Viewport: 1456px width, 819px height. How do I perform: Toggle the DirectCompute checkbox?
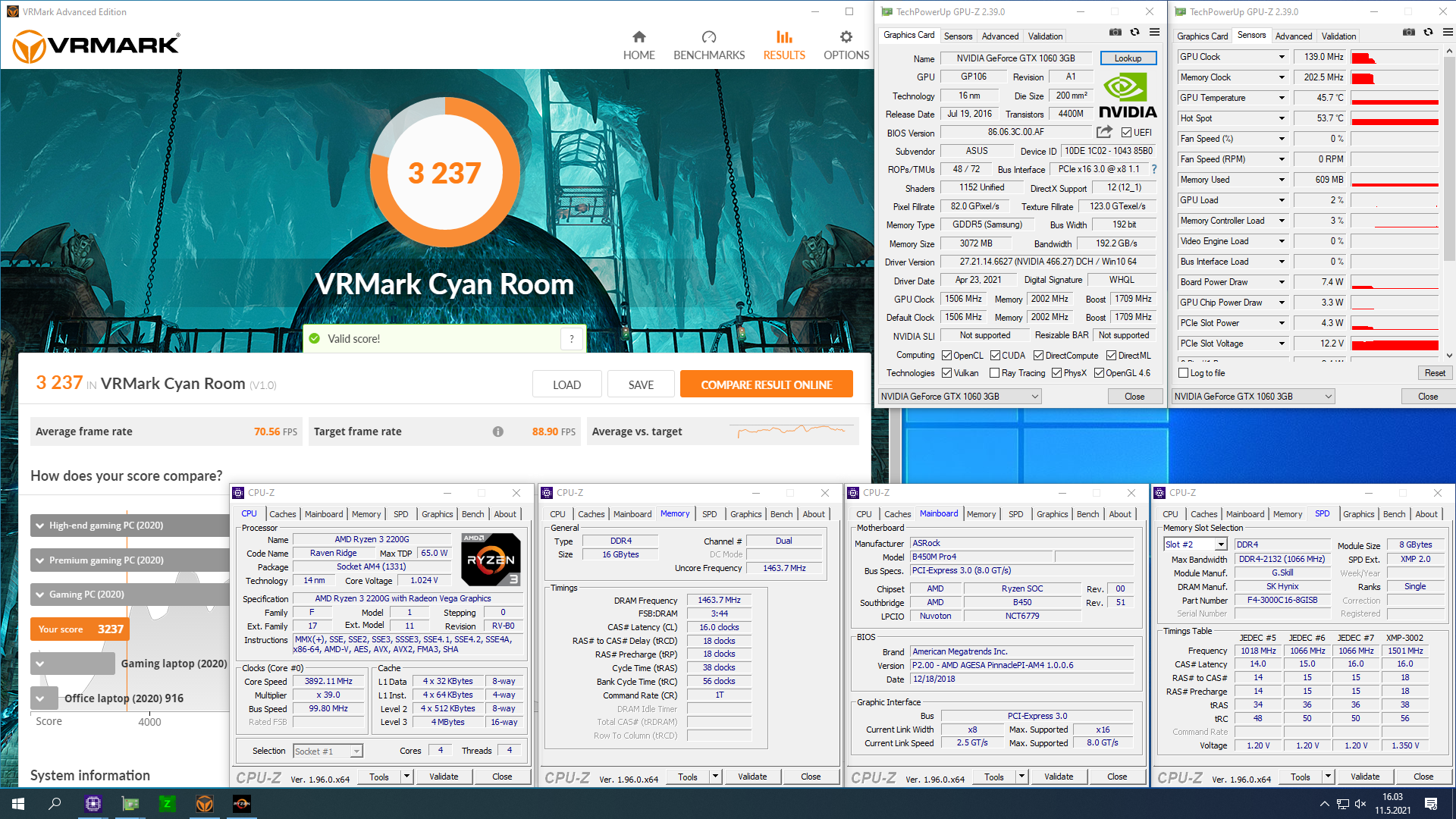1038,356
